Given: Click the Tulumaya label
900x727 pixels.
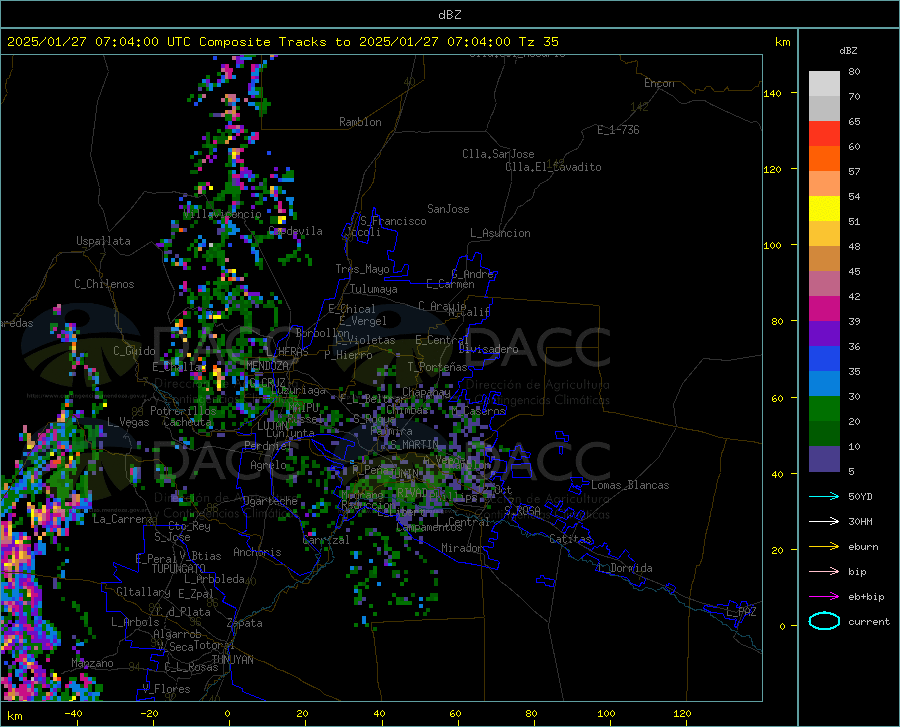Looking at the screenshot, I should pos(374,289).
